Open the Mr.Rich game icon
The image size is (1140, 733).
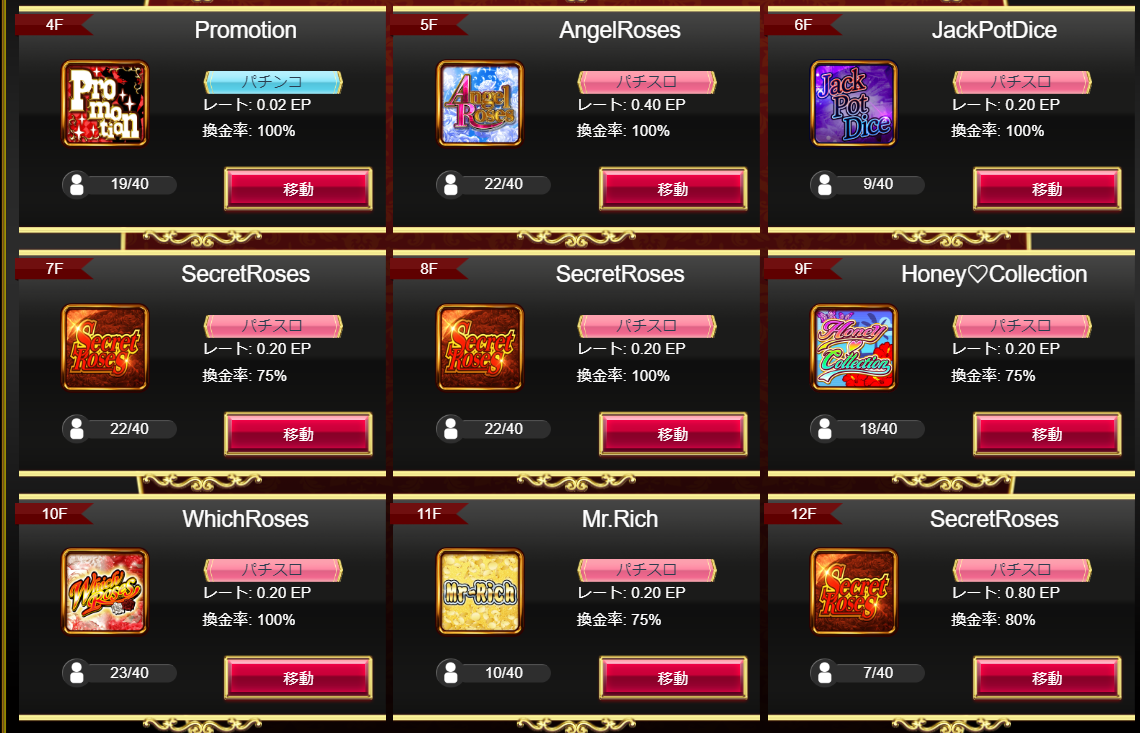point(480,591)
